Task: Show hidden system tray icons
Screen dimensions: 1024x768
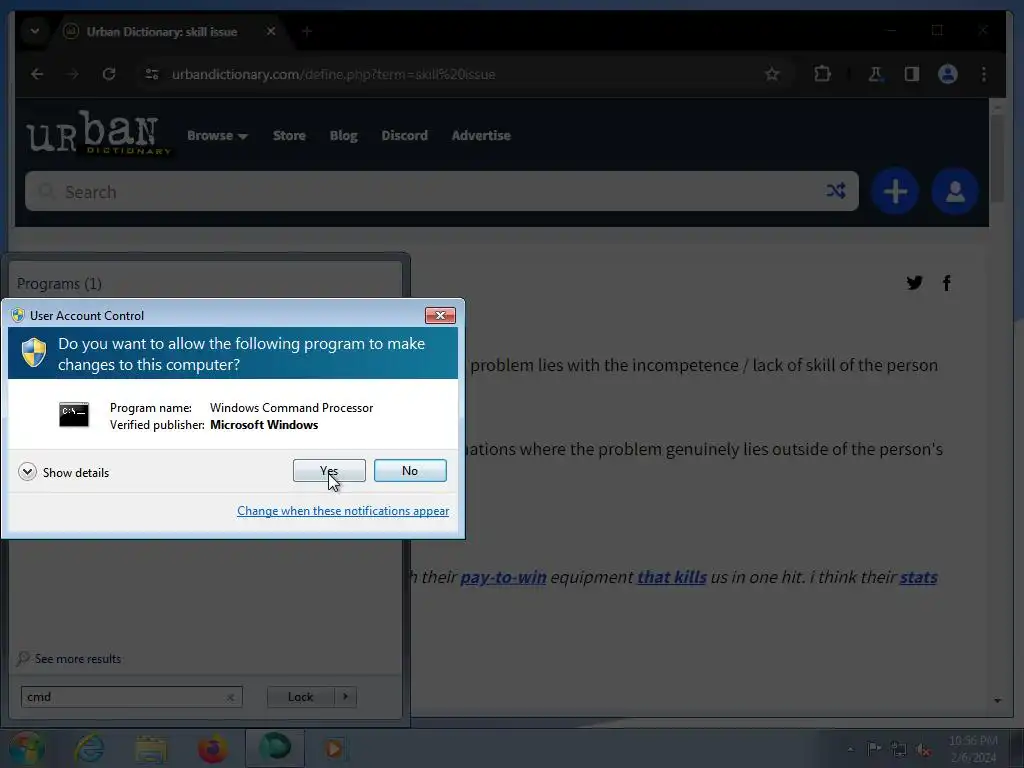Action: click(x=850, y=749)
